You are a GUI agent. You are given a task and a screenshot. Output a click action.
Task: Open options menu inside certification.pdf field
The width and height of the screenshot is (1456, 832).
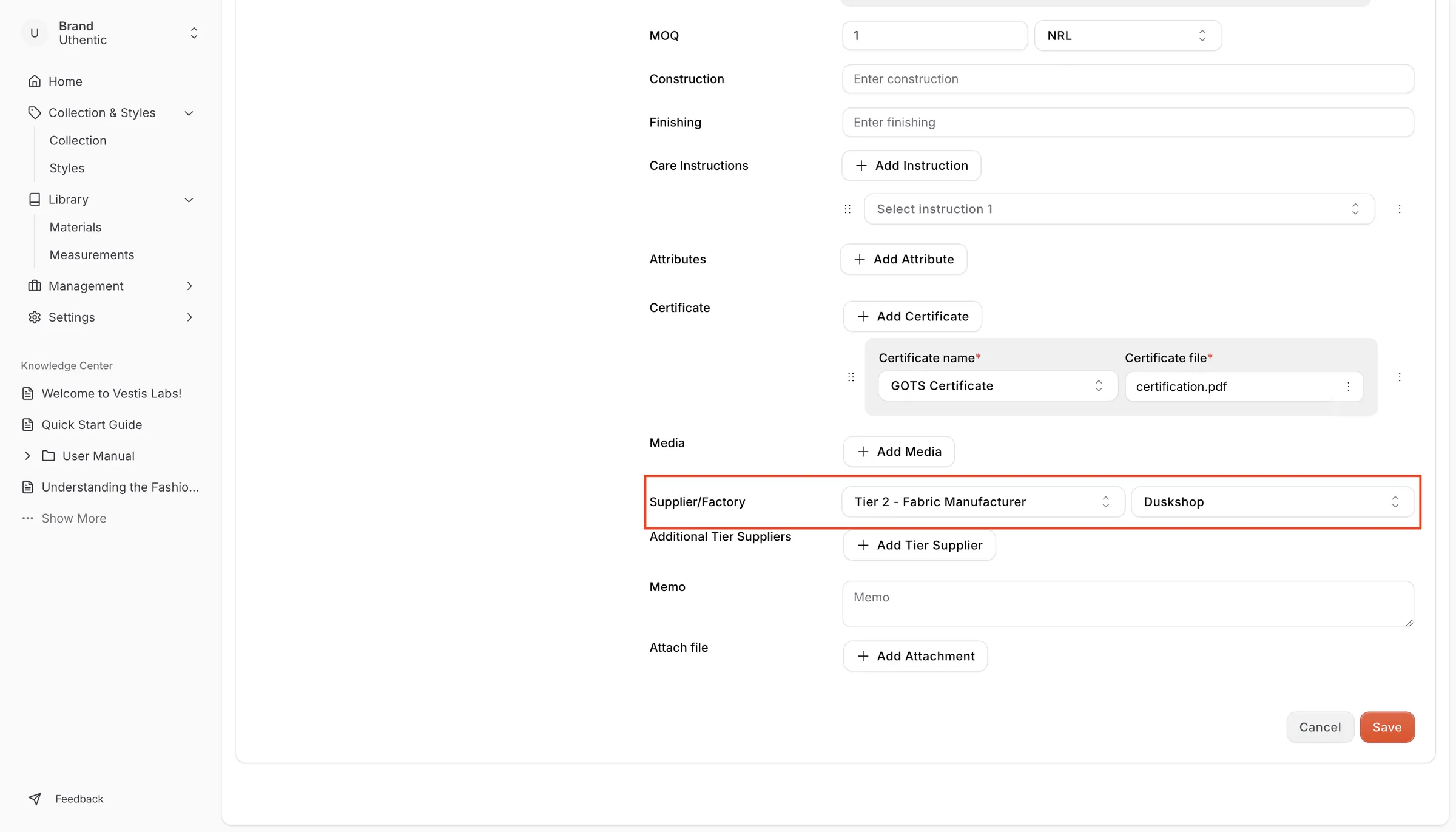pyautogui.click(x=1348, y=387)
